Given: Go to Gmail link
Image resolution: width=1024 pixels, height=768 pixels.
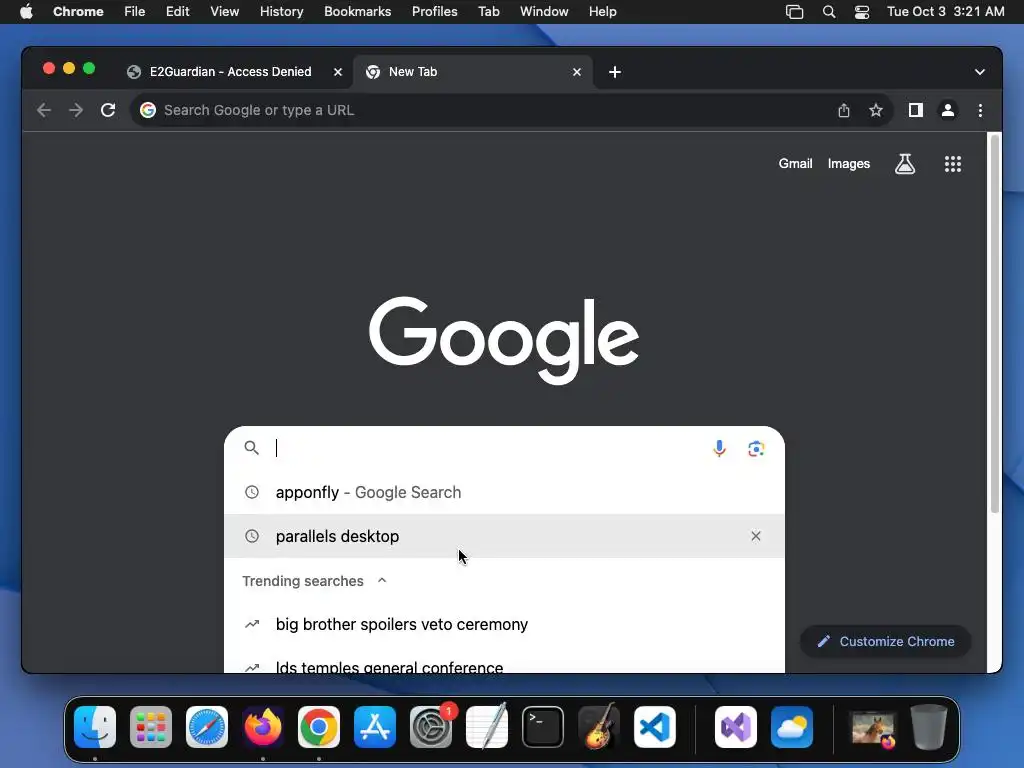Looking at the screenshot, I should click(x=795, y=164).
